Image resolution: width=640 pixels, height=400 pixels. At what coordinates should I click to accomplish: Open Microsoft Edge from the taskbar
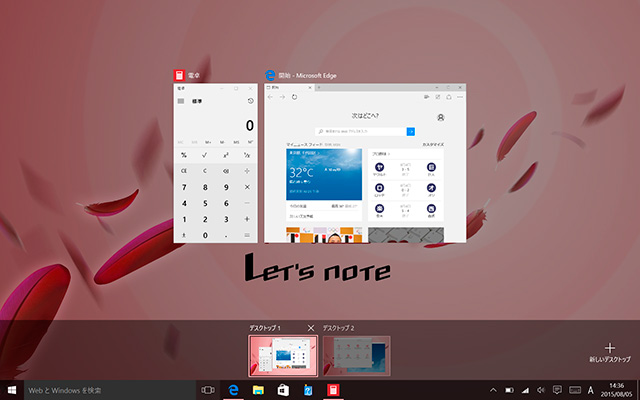tap(233, 390)
